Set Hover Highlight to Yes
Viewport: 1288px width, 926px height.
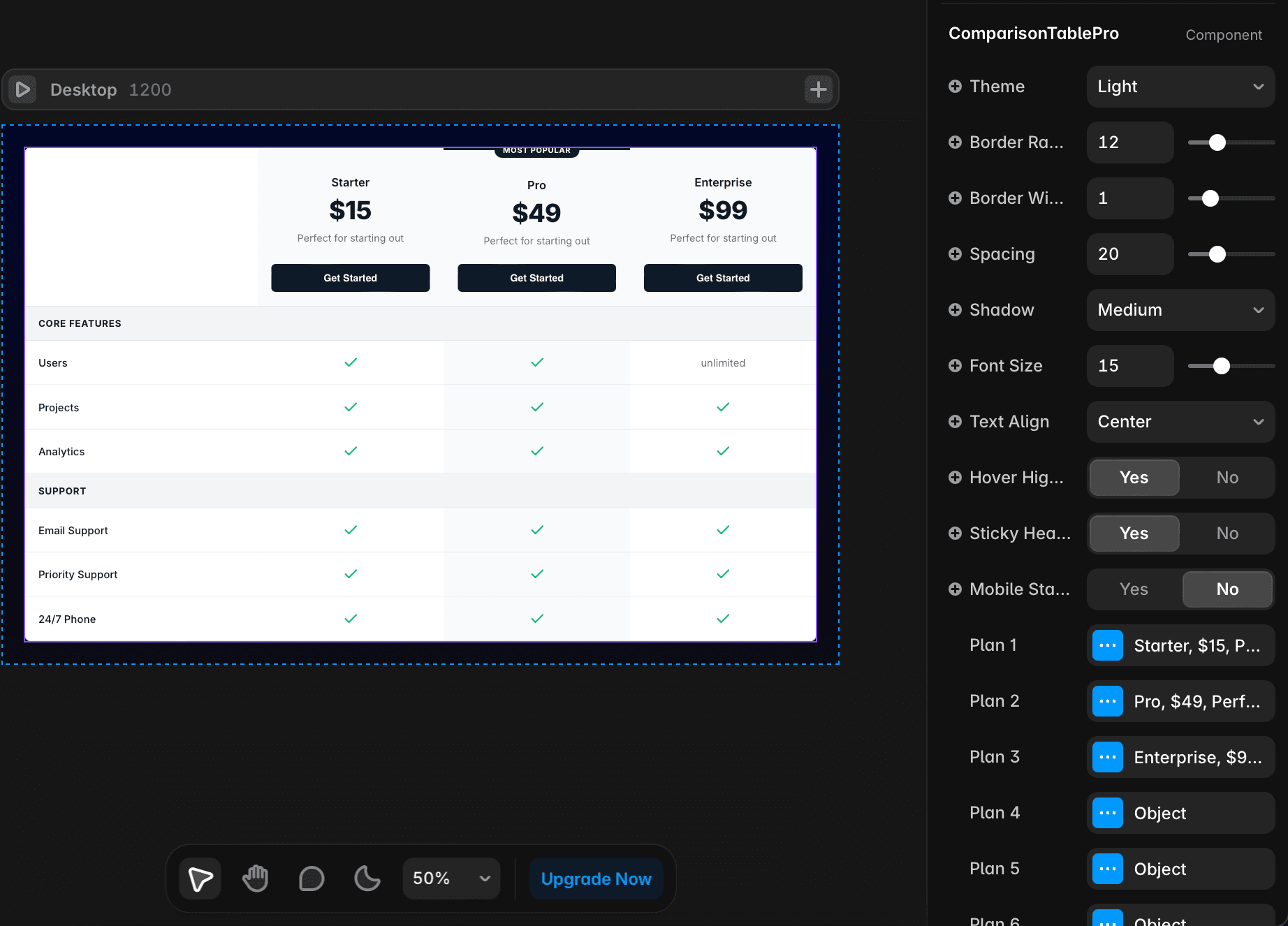click(1134, 478)
